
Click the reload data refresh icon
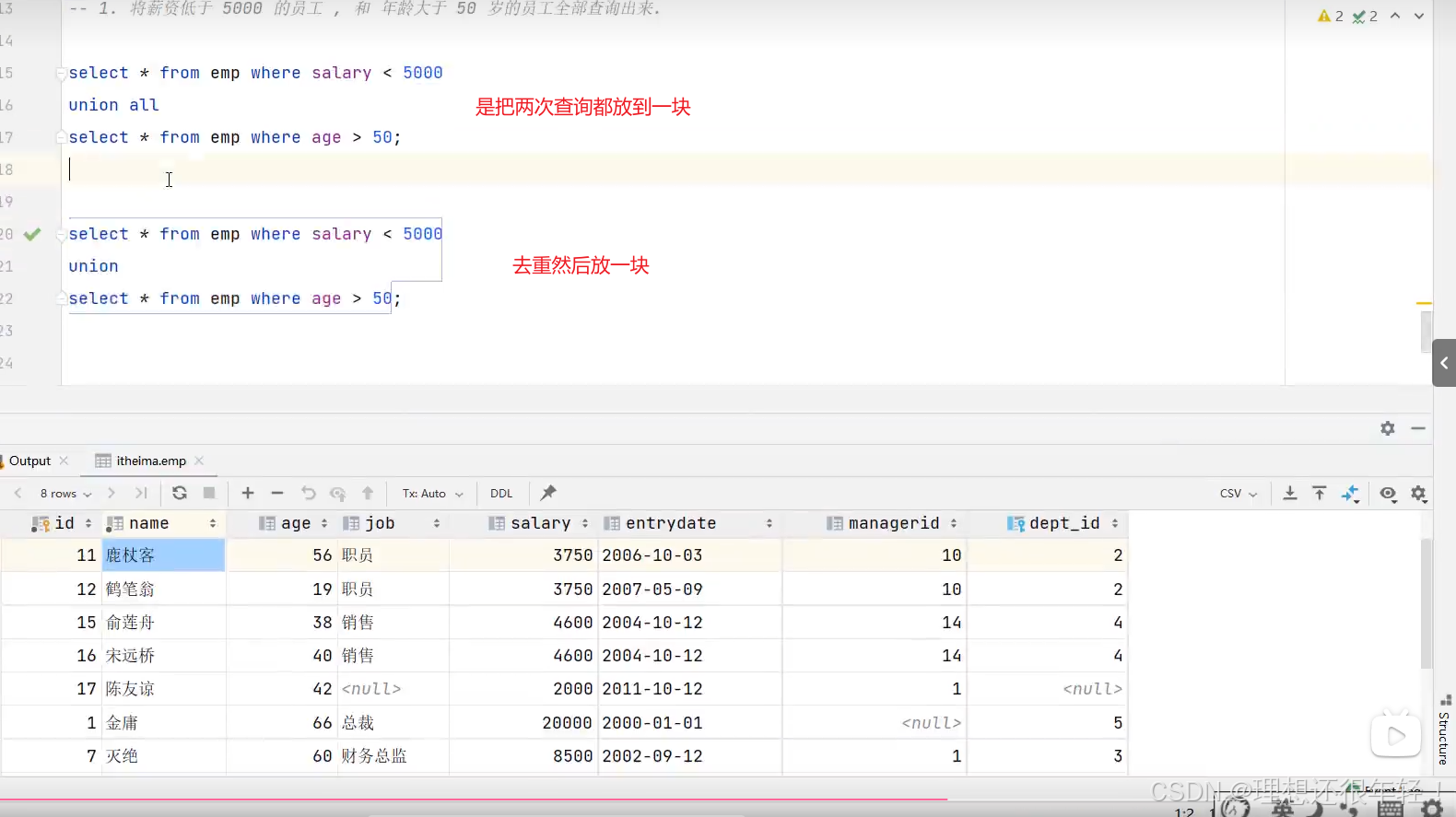click(x=180, y=493)
